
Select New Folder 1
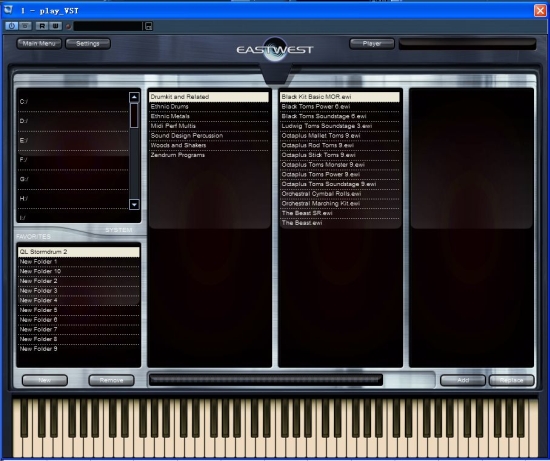pos(79,262)
